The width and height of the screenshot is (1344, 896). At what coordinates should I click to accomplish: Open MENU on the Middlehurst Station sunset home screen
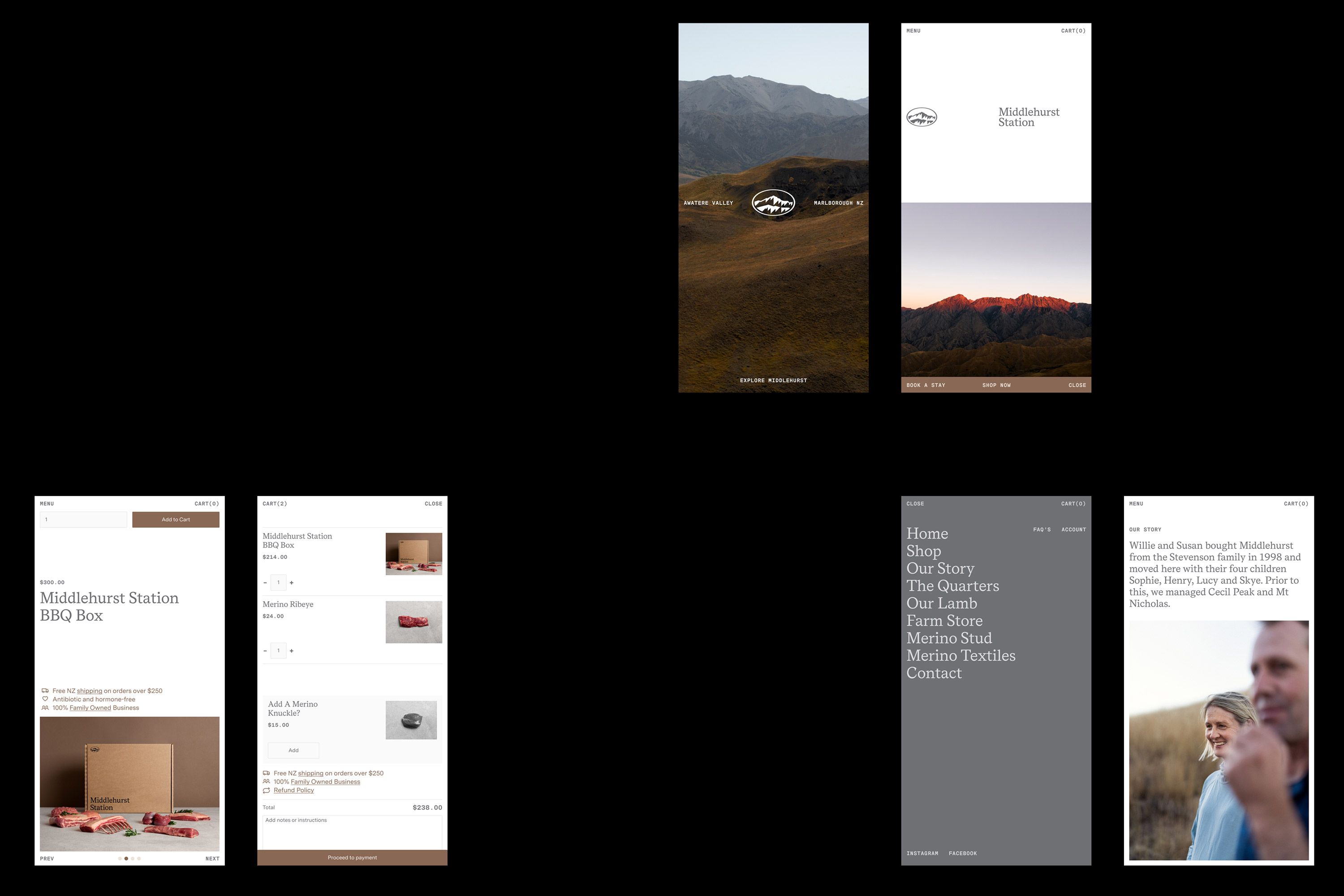[913, 31]
